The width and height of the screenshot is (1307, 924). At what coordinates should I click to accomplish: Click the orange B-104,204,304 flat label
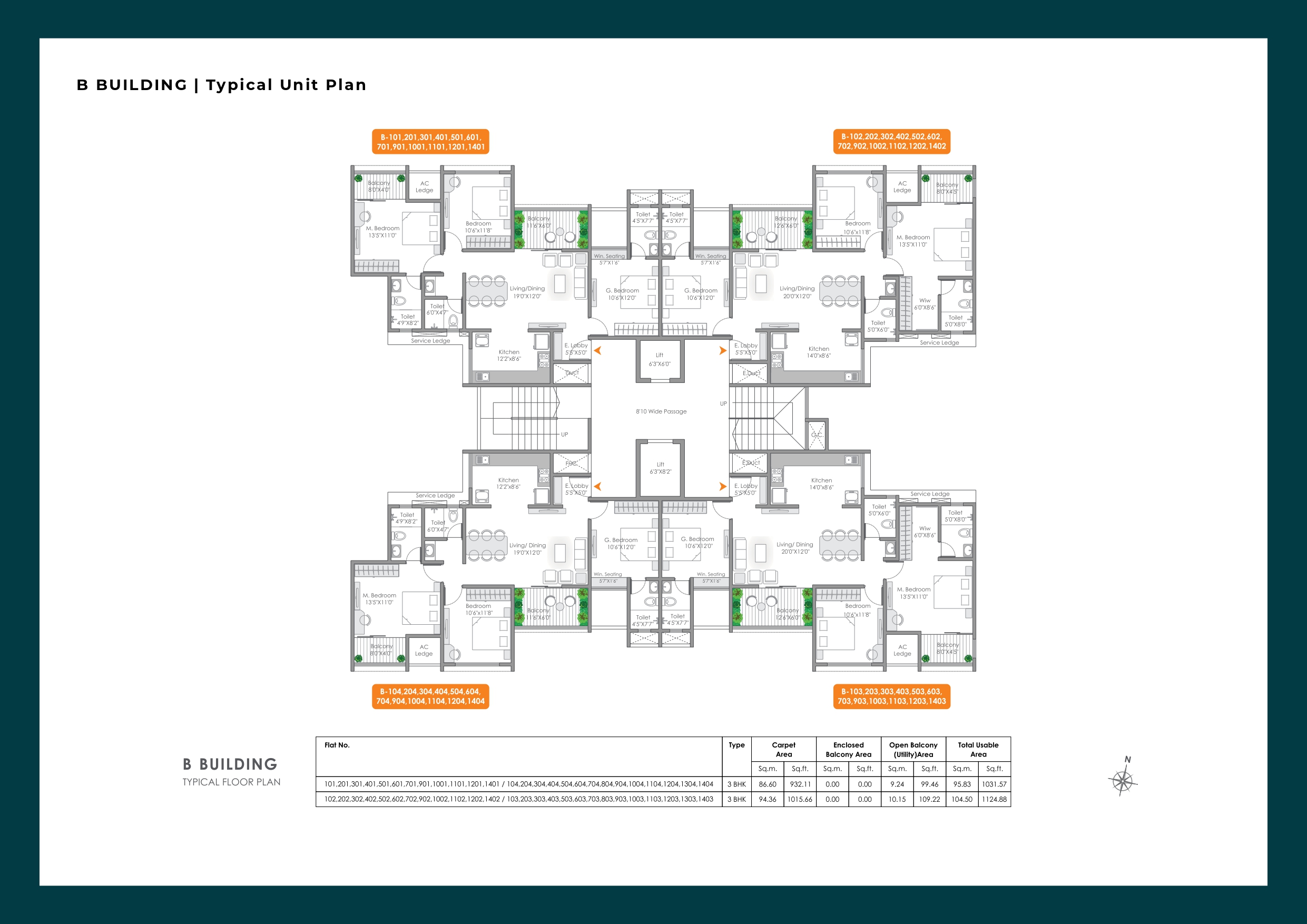pos(430,696)
